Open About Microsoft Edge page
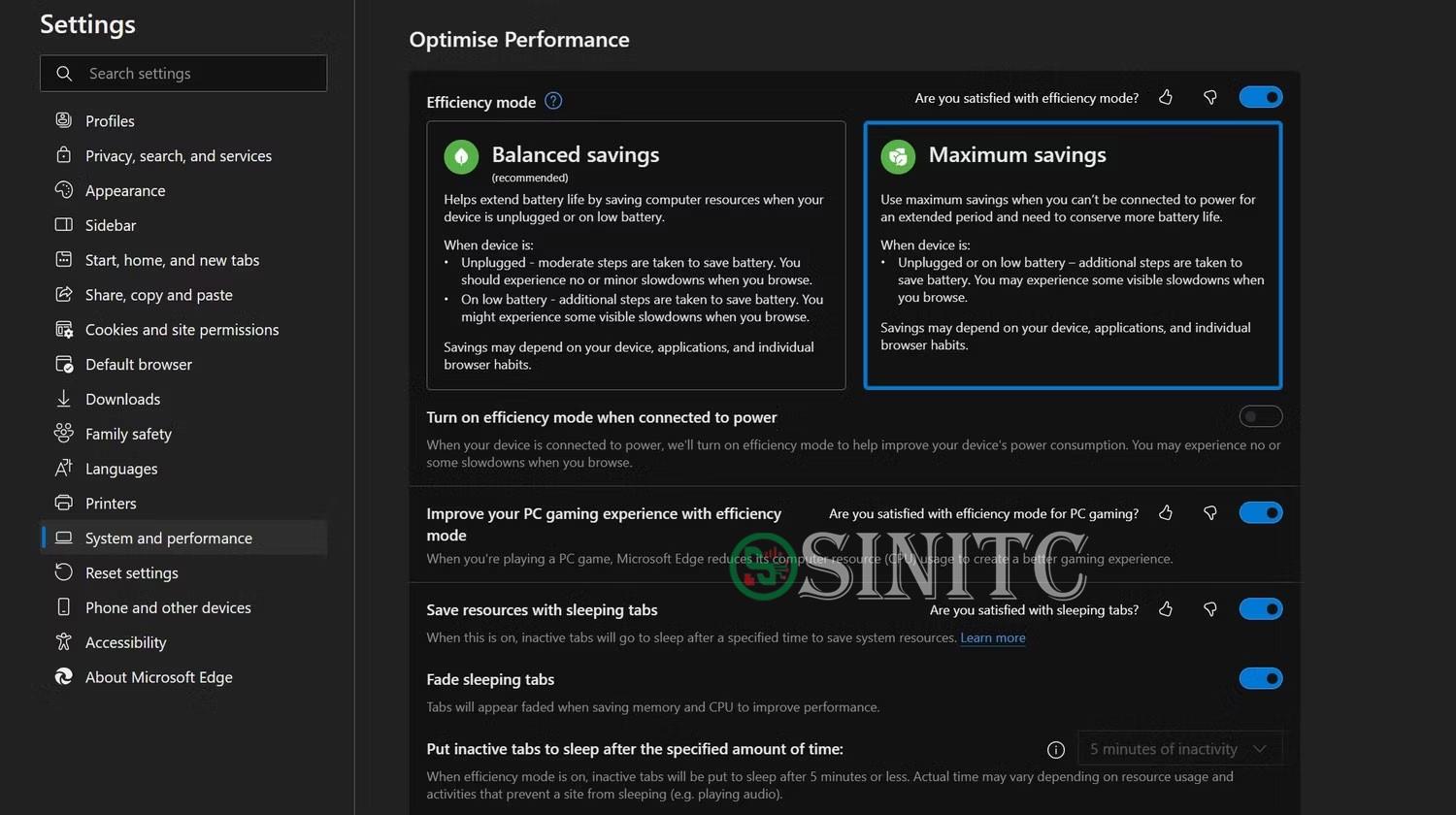Screen dimensions: 1456x815 point(184,676)
